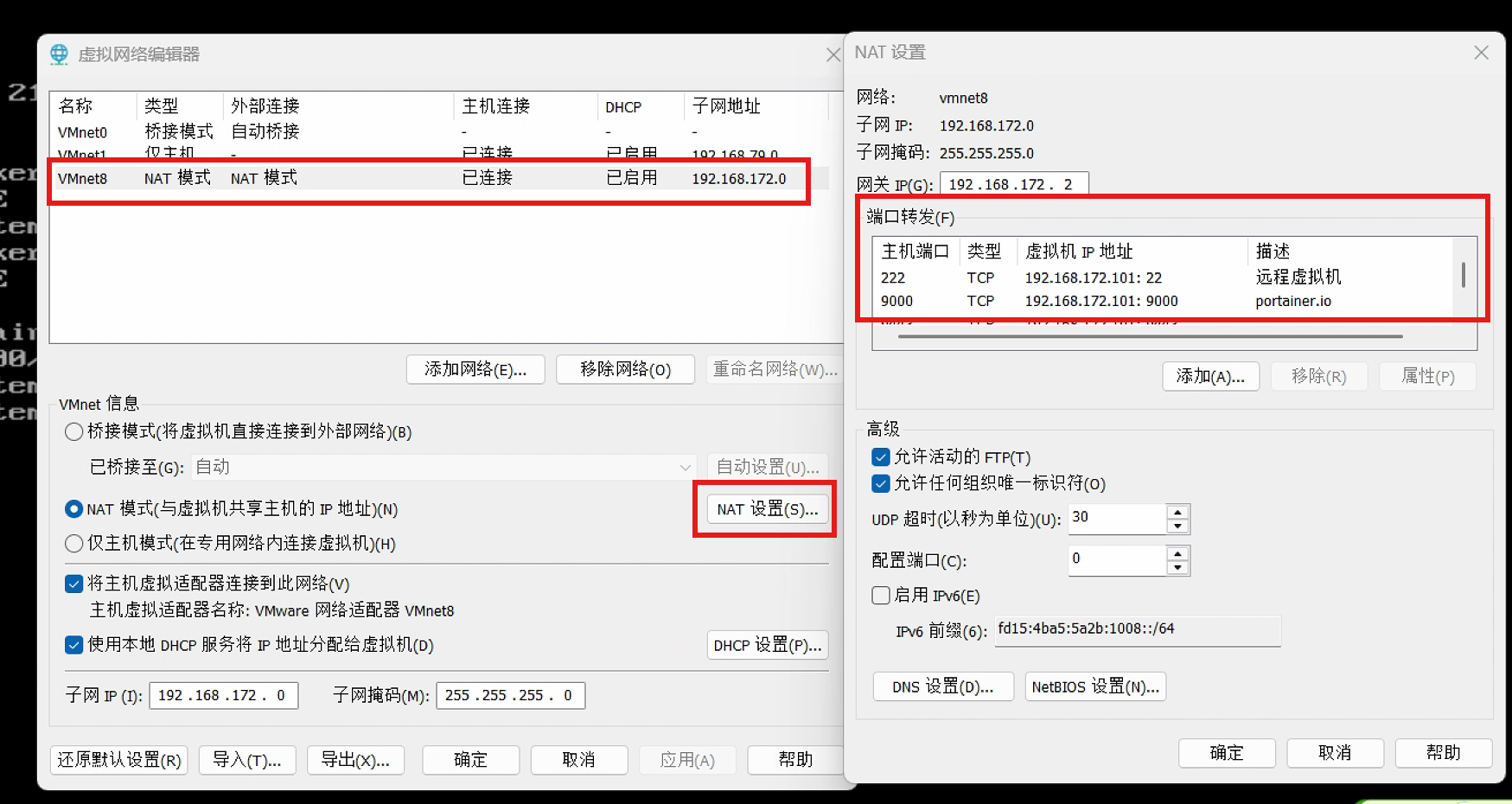Click the 网关 IP input field
This screenshot has height=804, width=1512.
pyautogui.click(x=1012, y=183)
